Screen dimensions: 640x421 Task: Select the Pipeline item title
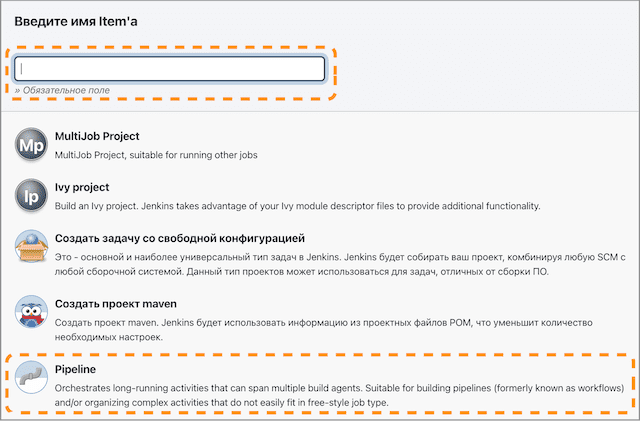pos(75,369)
